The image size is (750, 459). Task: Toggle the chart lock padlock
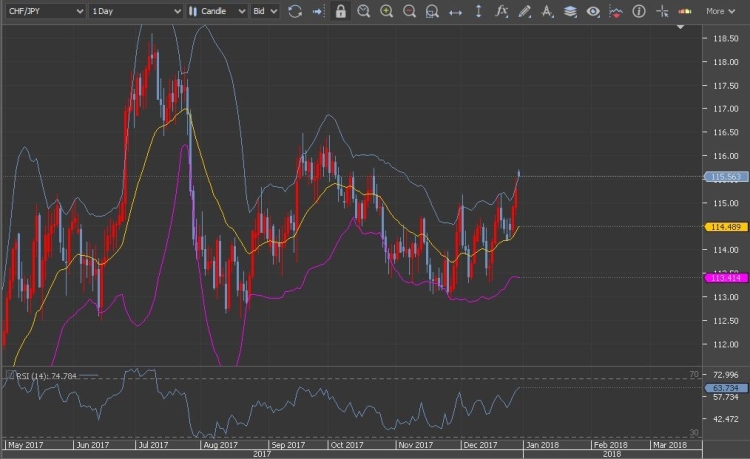pos(341,12)
